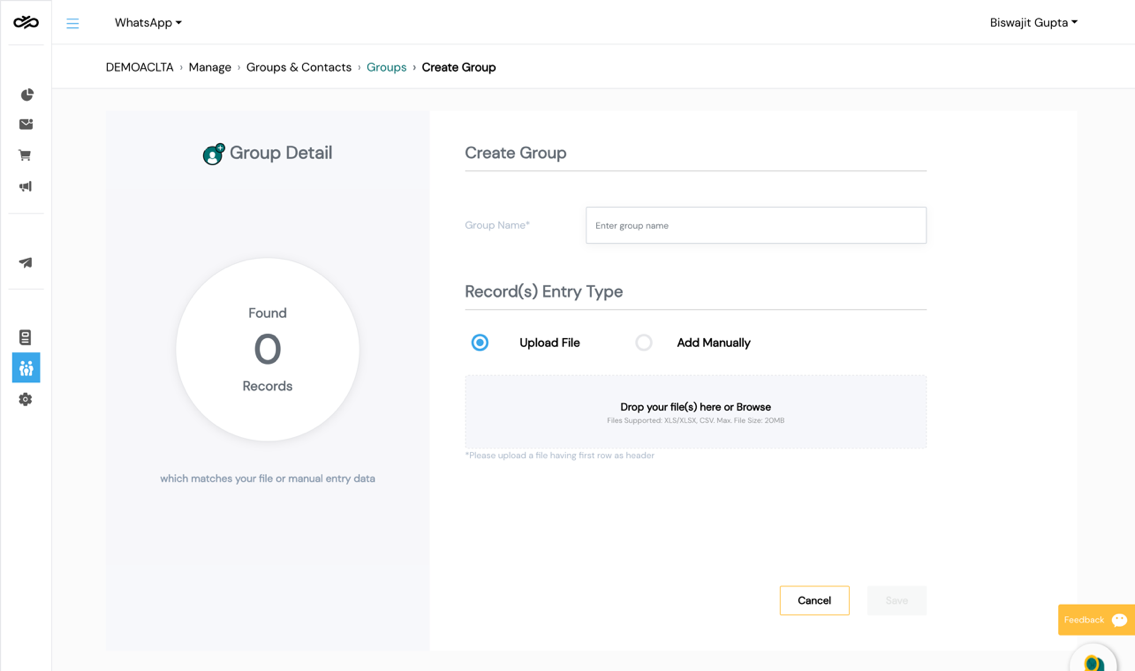This screenshot has height=671, width=1135.
Task: Open the megaphone campaigns sidebar icon
Action: (25, 187)
